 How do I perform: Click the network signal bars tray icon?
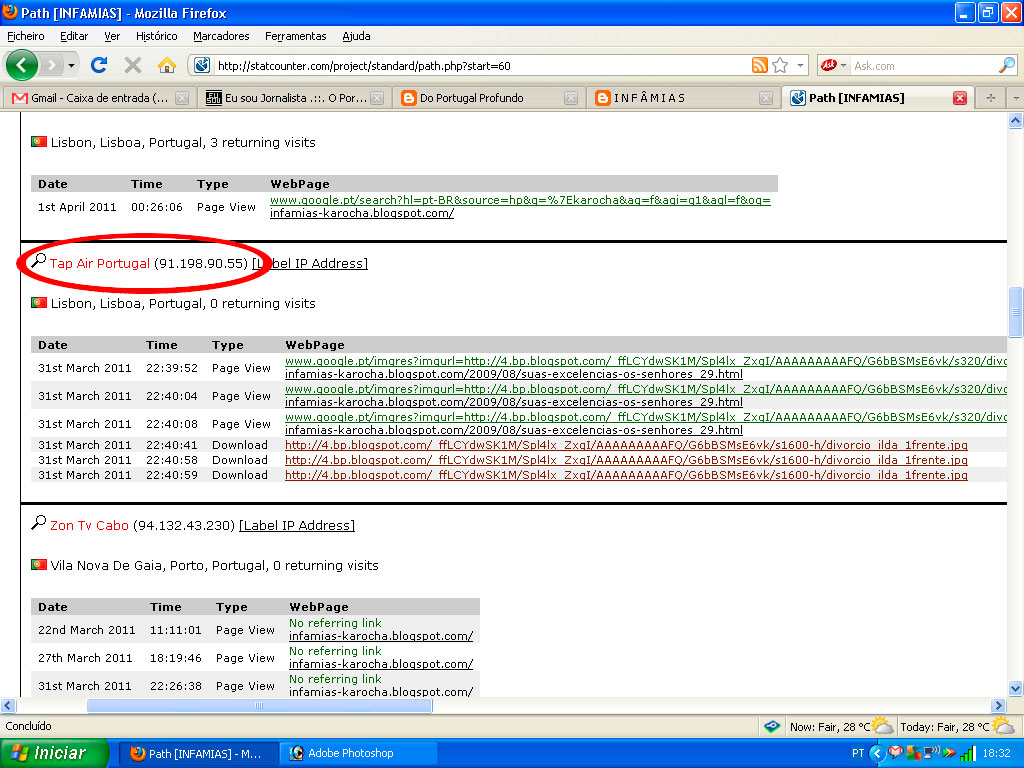point(967,754)
